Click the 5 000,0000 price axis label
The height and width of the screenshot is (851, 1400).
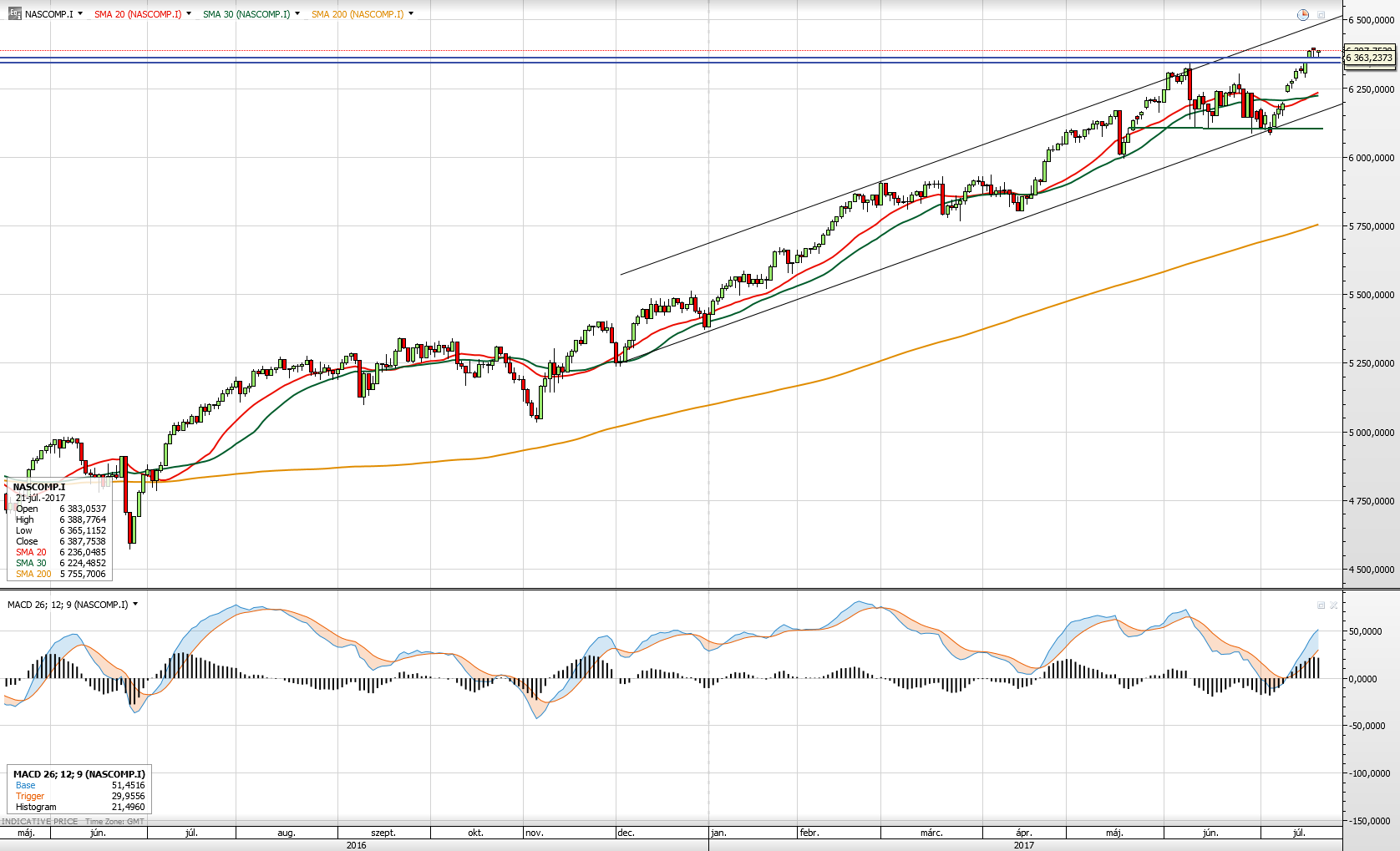click(1372, 433)
